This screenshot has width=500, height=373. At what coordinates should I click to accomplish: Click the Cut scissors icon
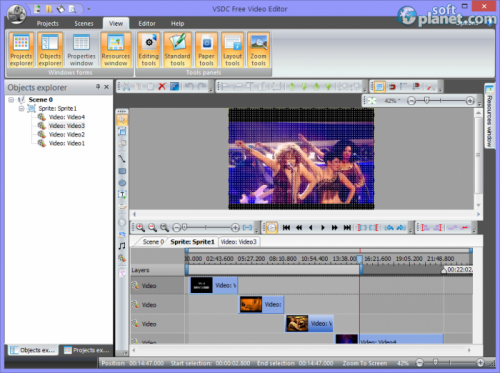point(126,87)
